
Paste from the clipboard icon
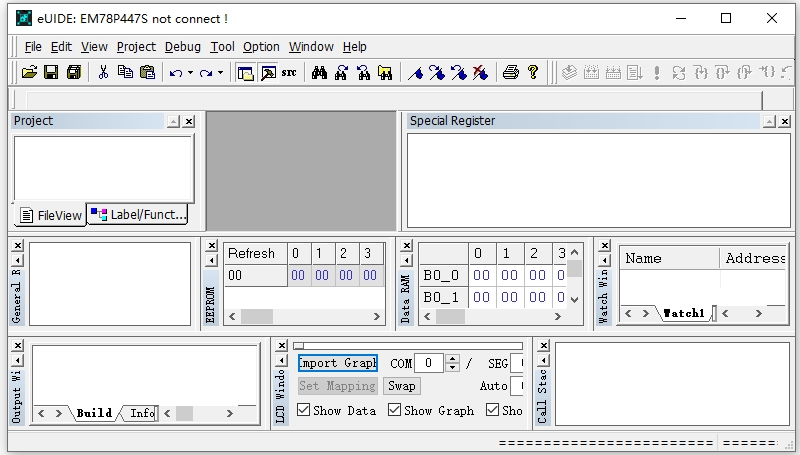pos(147,72)
